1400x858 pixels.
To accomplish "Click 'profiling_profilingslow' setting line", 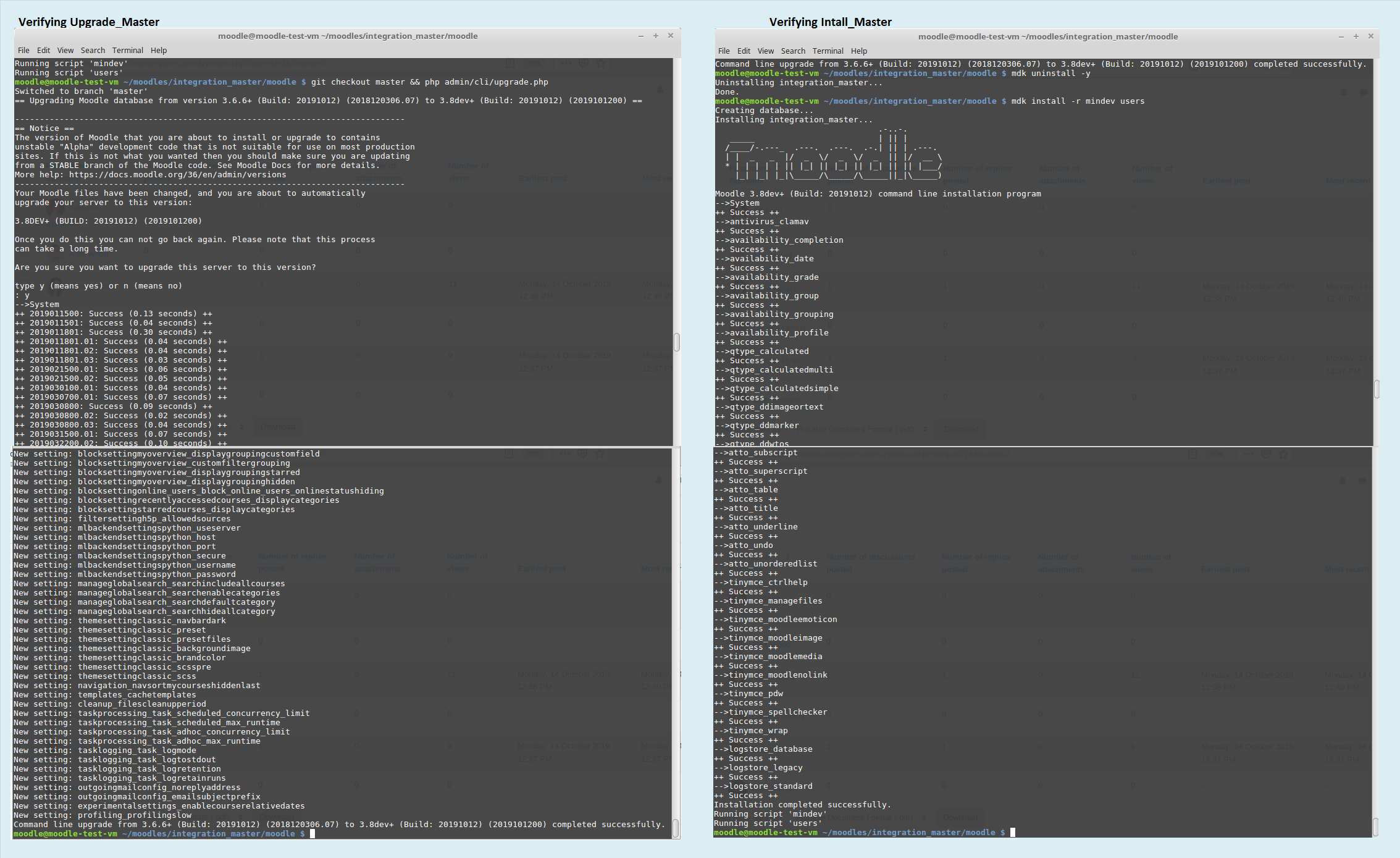I will pos(103,815).
